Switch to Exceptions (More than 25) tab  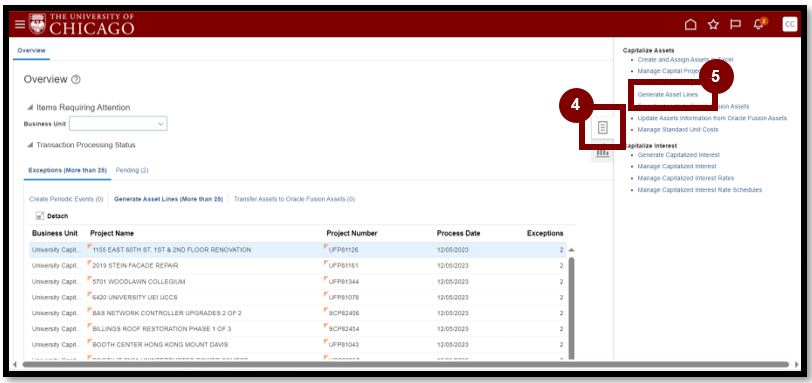[67, 170]
